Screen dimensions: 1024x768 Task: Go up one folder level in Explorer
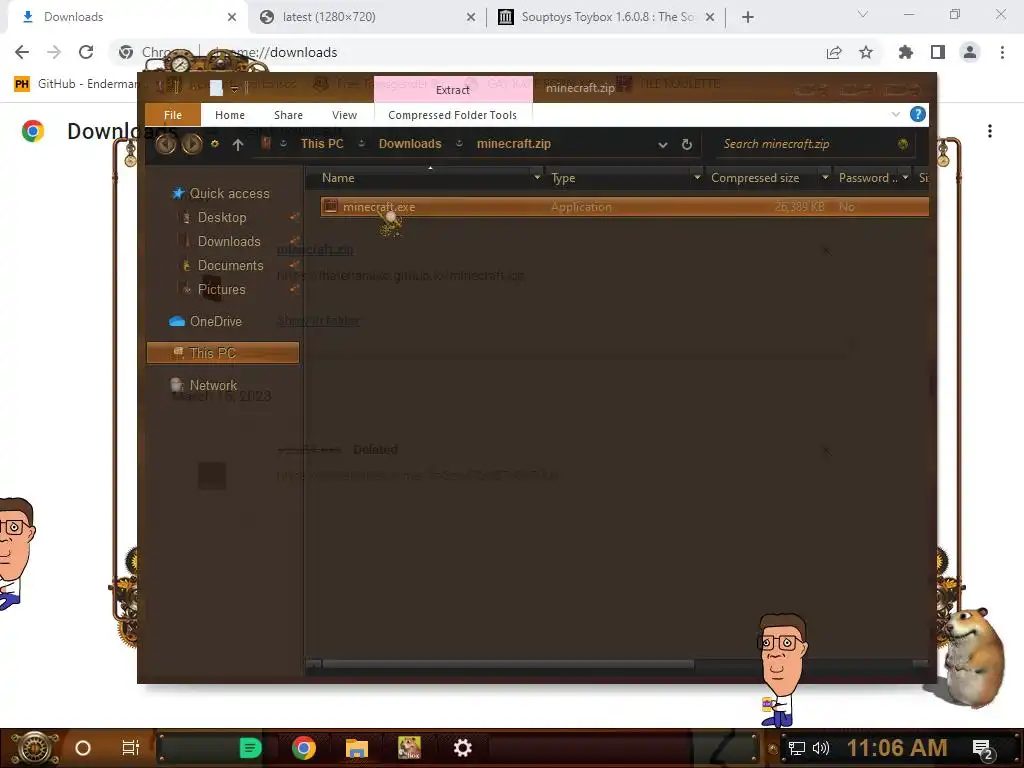tap(238, 145)
